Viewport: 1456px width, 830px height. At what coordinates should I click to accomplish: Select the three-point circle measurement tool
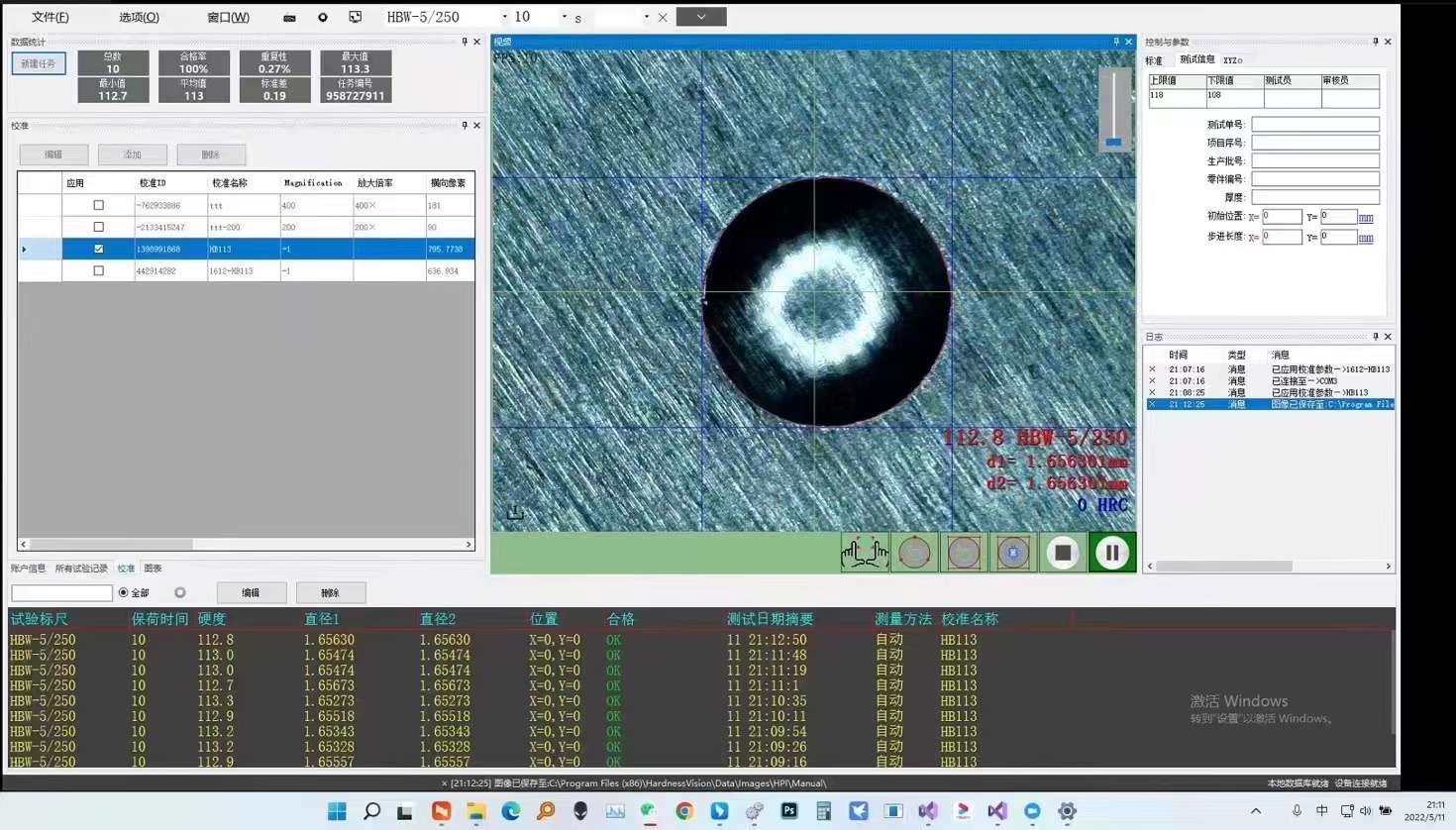[914, 553]
